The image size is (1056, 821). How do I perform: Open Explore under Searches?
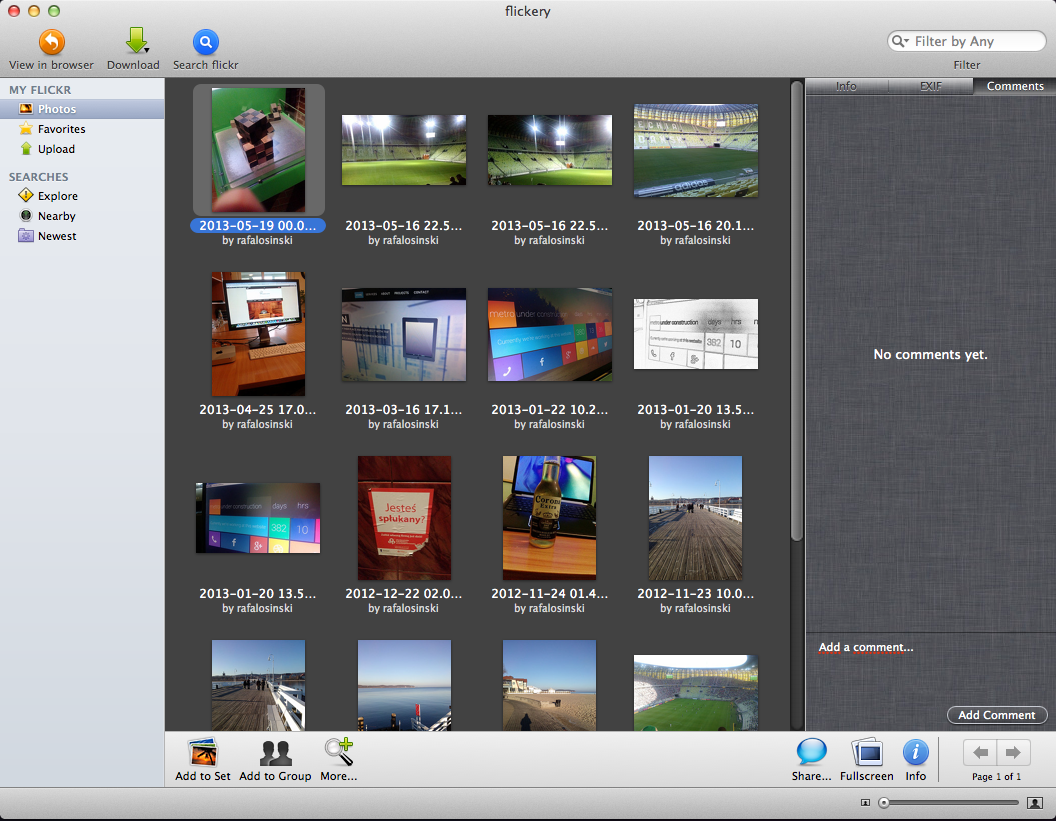pos(57,196)
